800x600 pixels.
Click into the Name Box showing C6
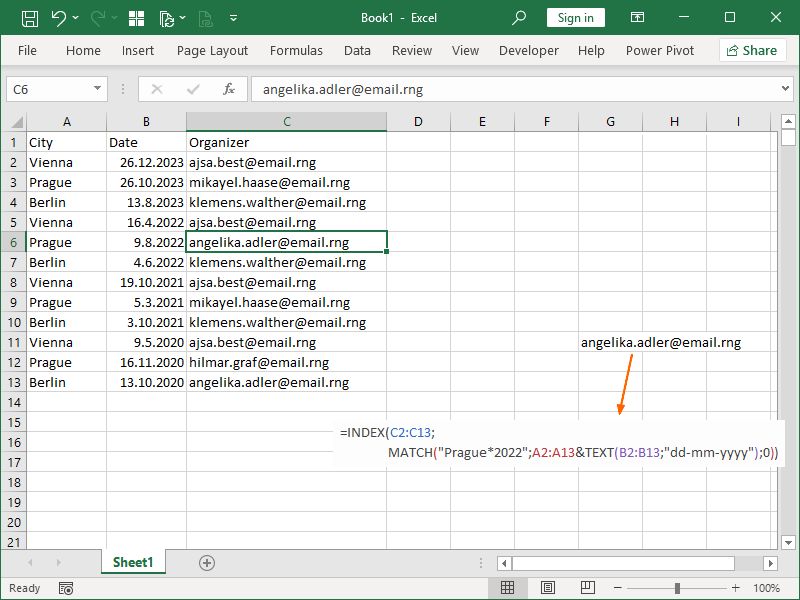pyautogui.click(x=48, y=90)
